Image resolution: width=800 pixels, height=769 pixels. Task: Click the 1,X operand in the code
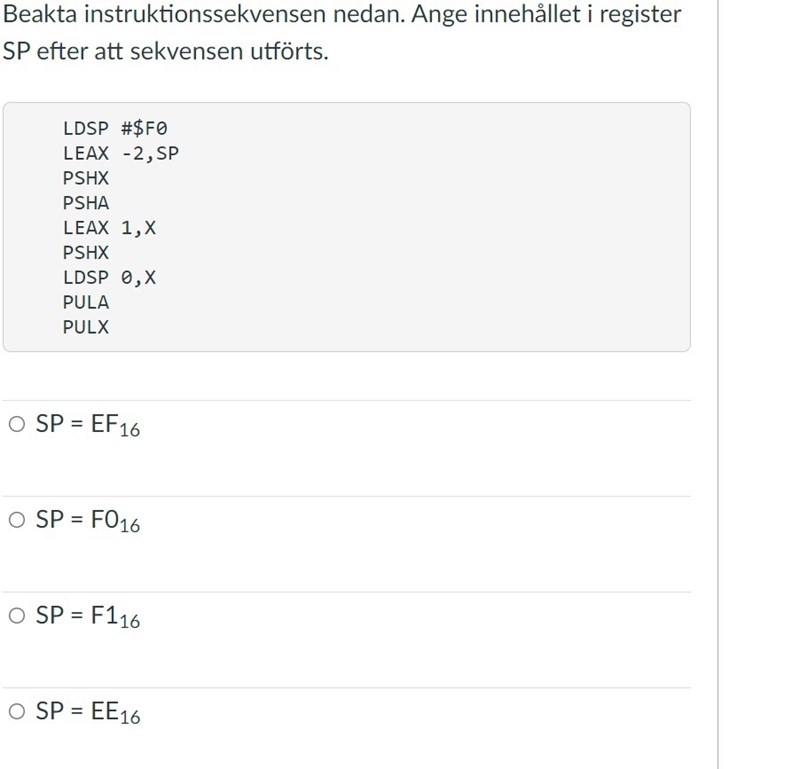[x=139, y=228]
